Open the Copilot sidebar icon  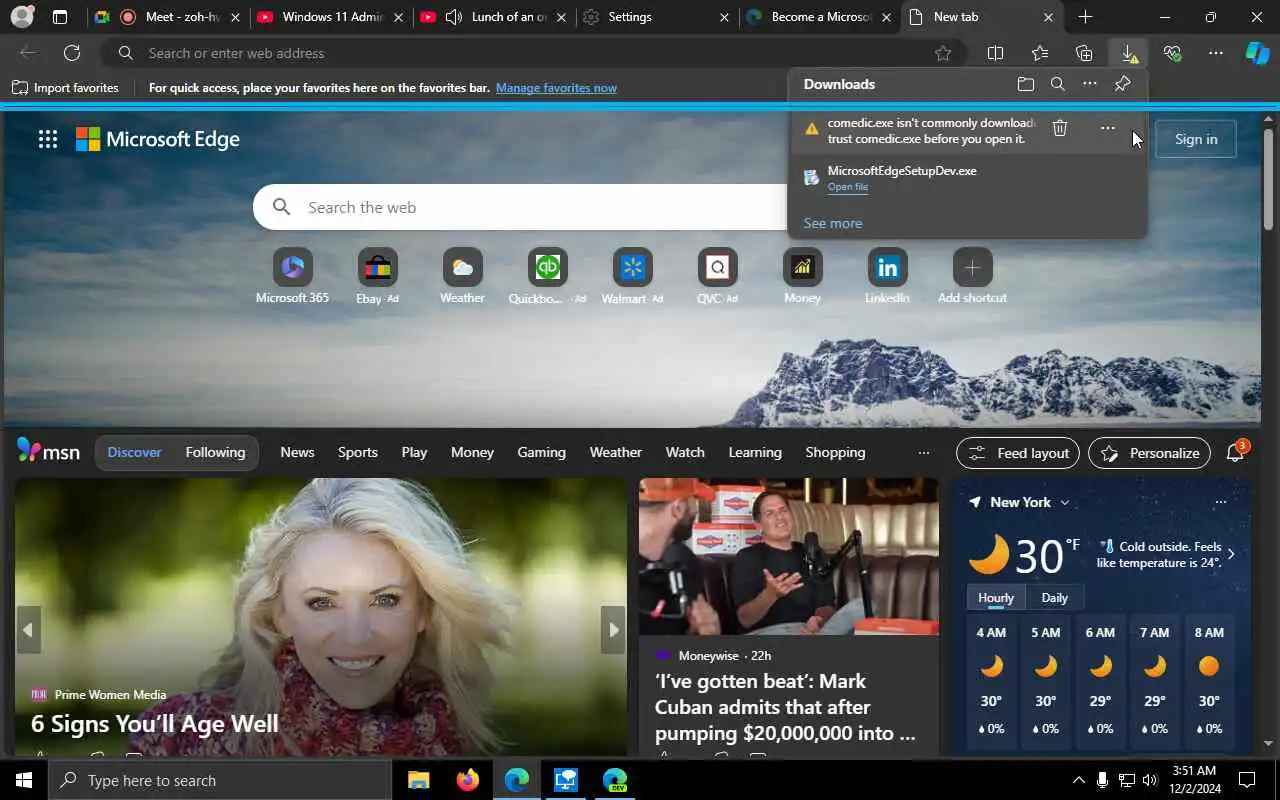(x=1257, y=53)
